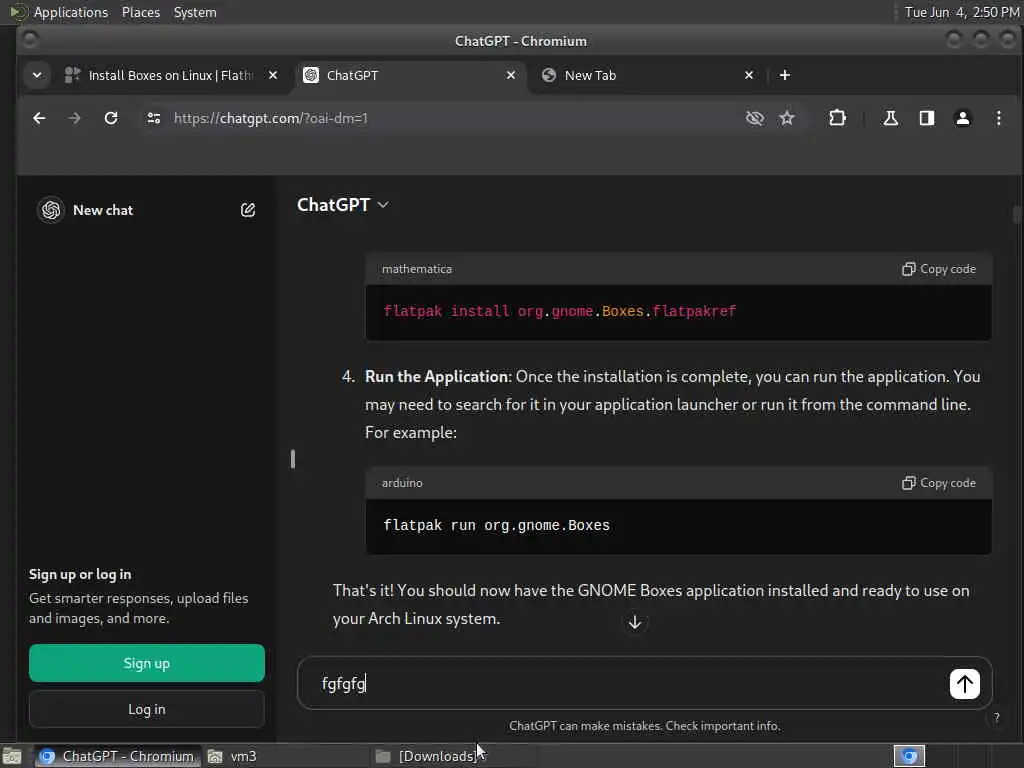Click the clock showing Tue Jun 4

(961, 12)
